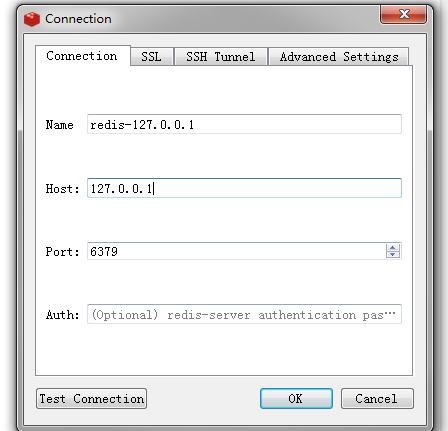The image size is (448, 431).
Task: Click inside the Port number field
Action: click(236, 251)
